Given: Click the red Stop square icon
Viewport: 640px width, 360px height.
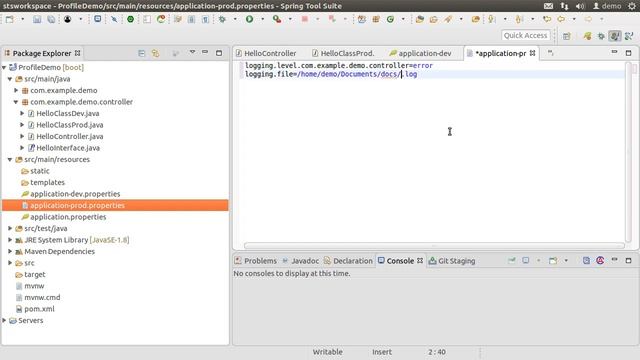Looking at the screenshot, I should (304, 19).
